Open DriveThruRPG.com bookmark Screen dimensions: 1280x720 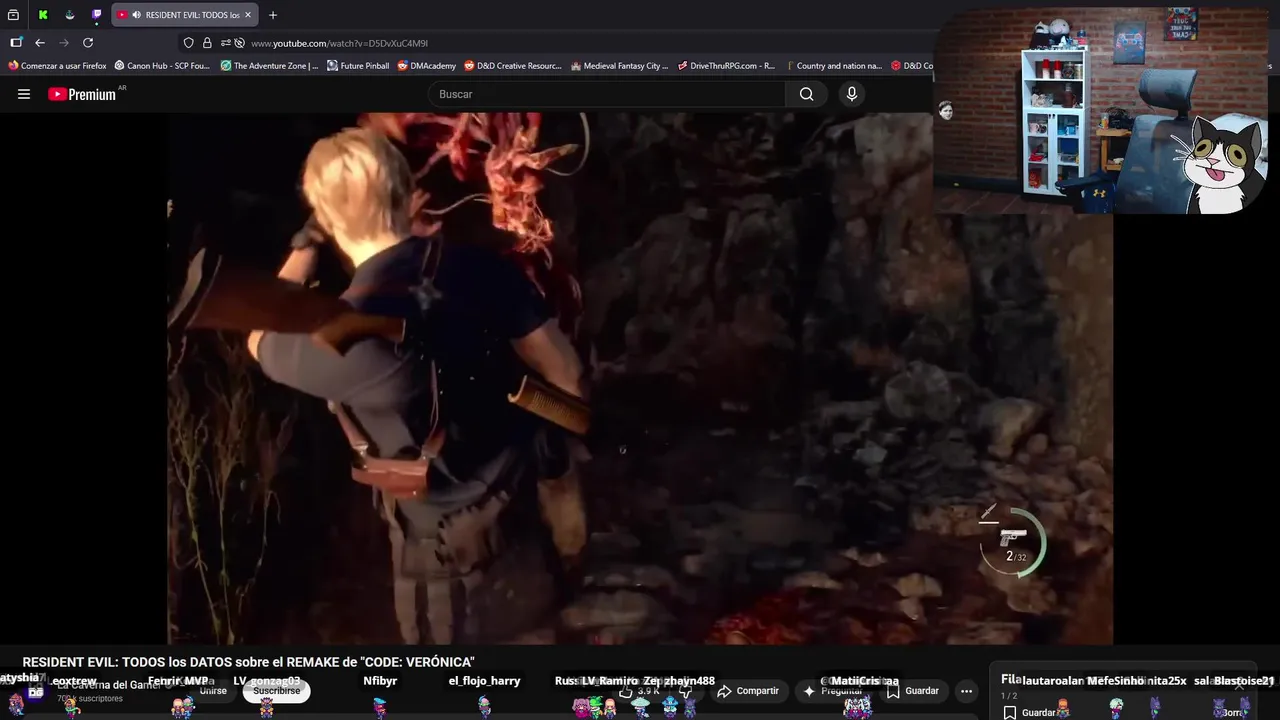(726, 66)
